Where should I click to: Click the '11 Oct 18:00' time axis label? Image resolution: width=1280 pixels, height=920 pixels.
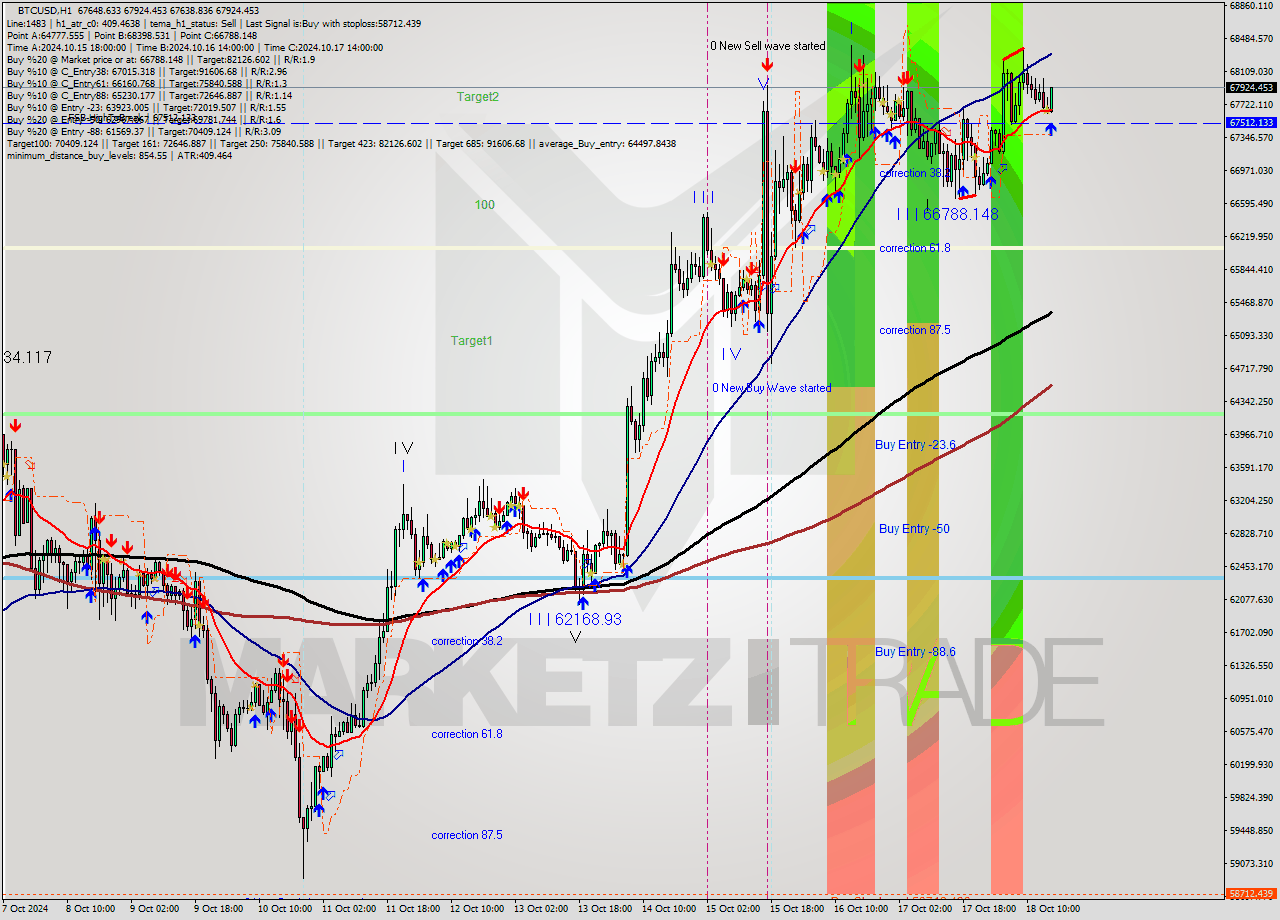[411, 909]
